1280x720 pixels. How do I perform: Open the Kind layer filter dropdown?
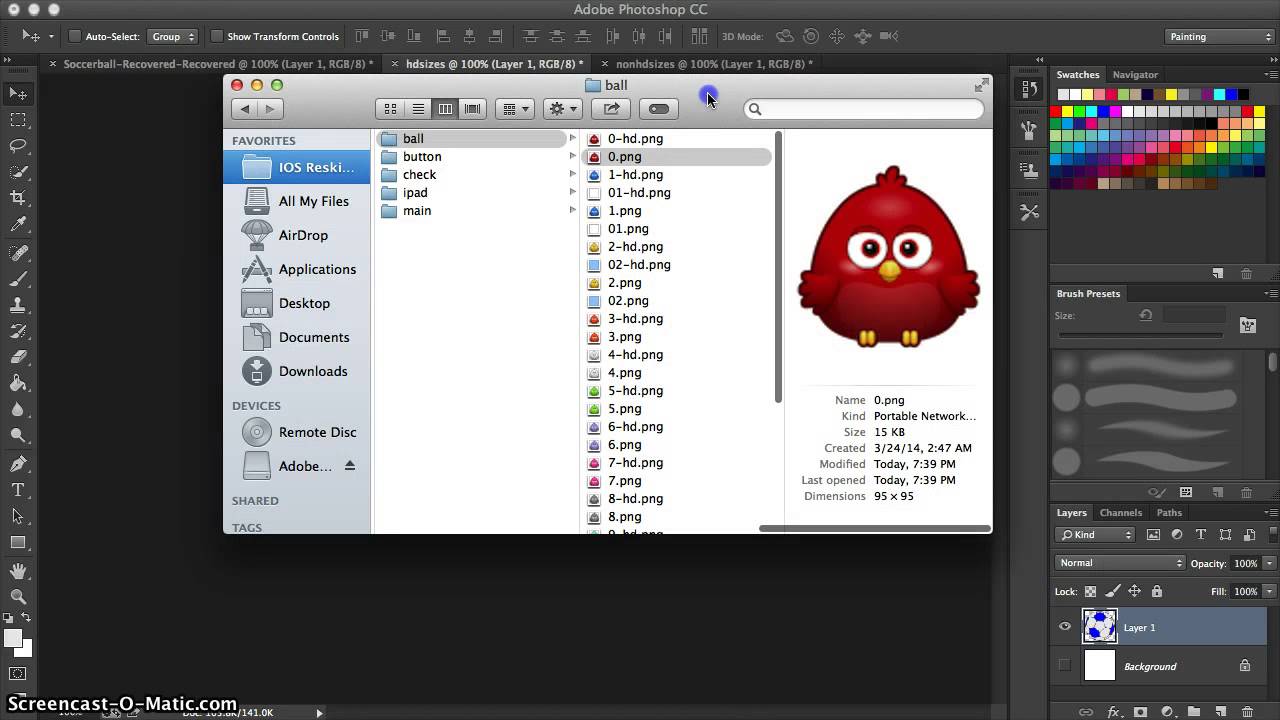(x=1095, y=535)
